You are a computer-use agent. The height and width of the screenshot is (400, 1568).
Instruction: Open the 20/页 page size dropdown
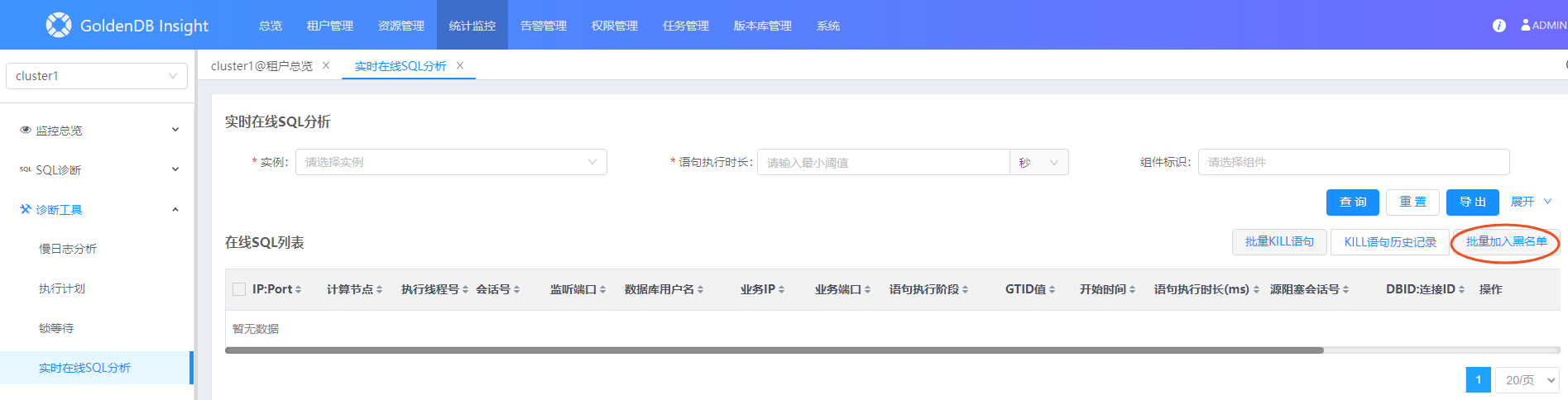pyautogui.click(x=1527, y=380)
